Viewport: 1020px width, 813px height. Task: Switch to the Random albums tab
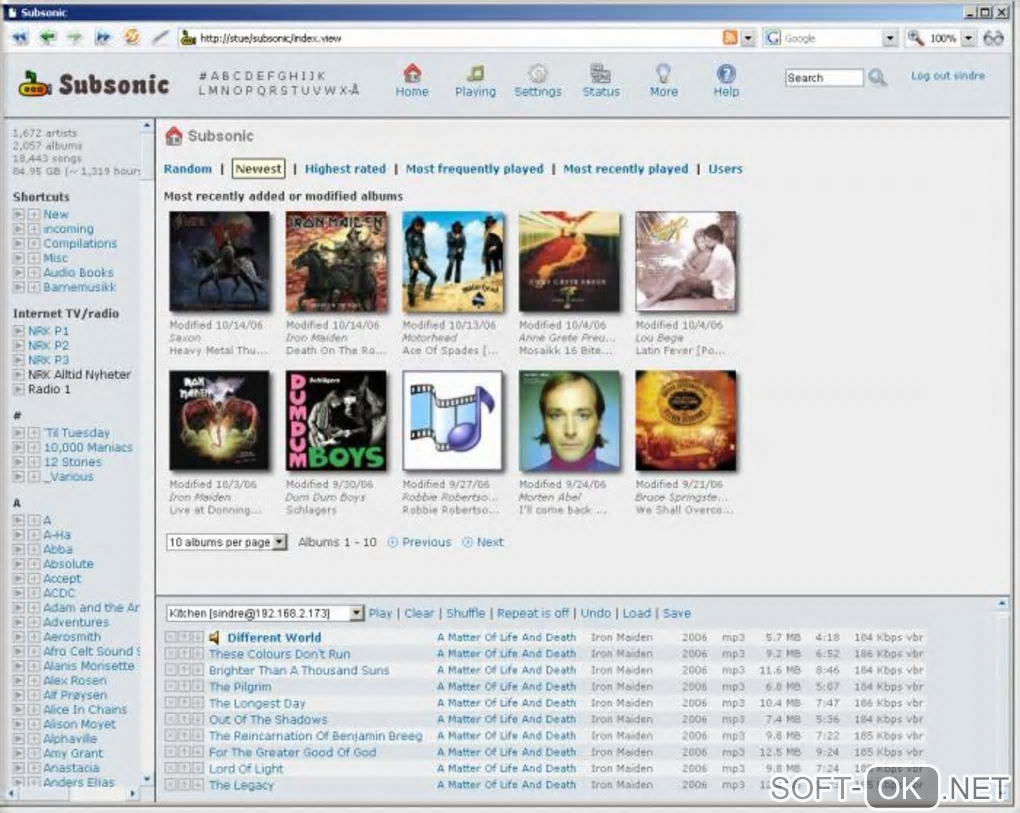187,168
